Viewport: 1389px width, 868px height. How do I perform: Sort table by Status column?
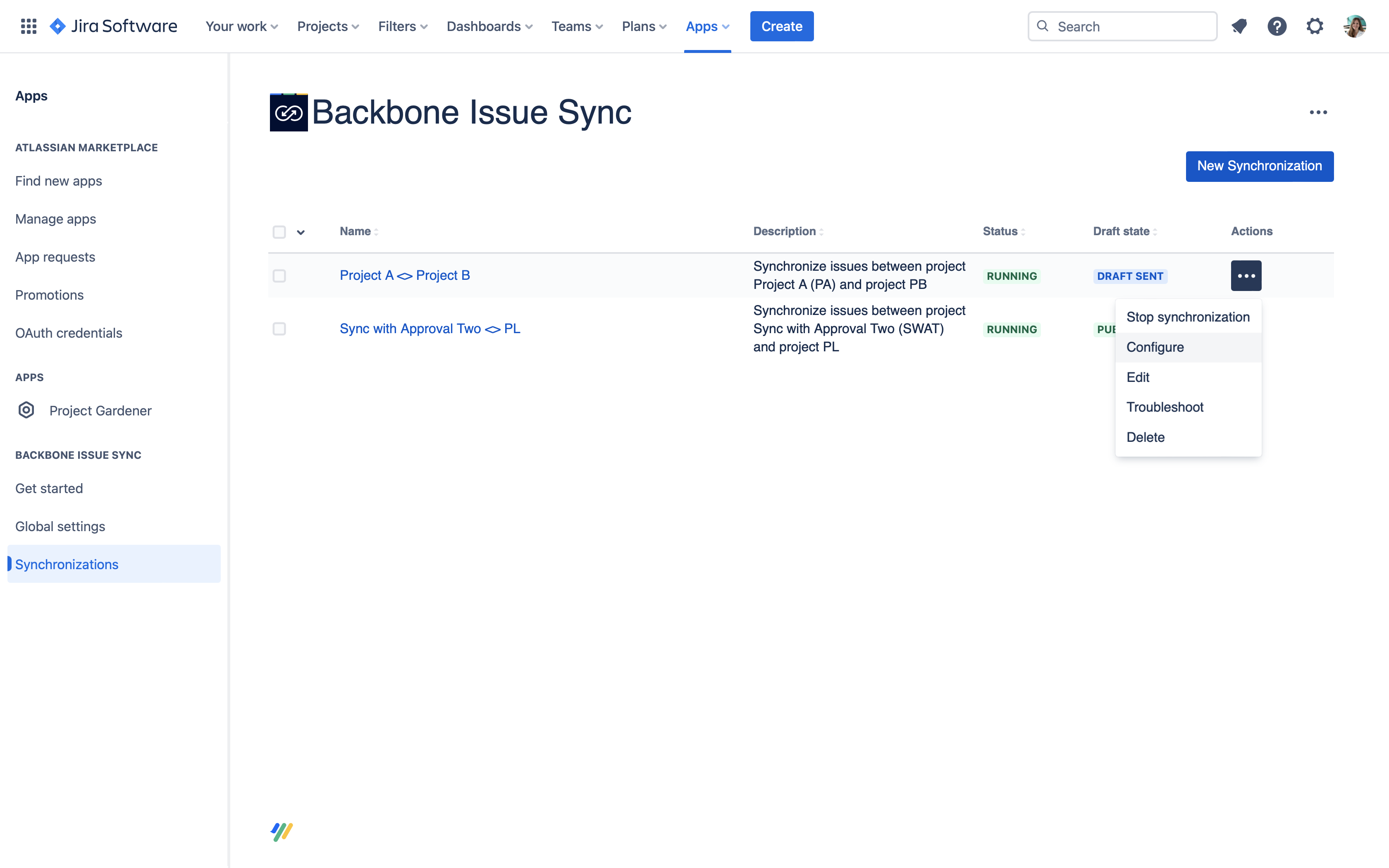point(1004,231)
